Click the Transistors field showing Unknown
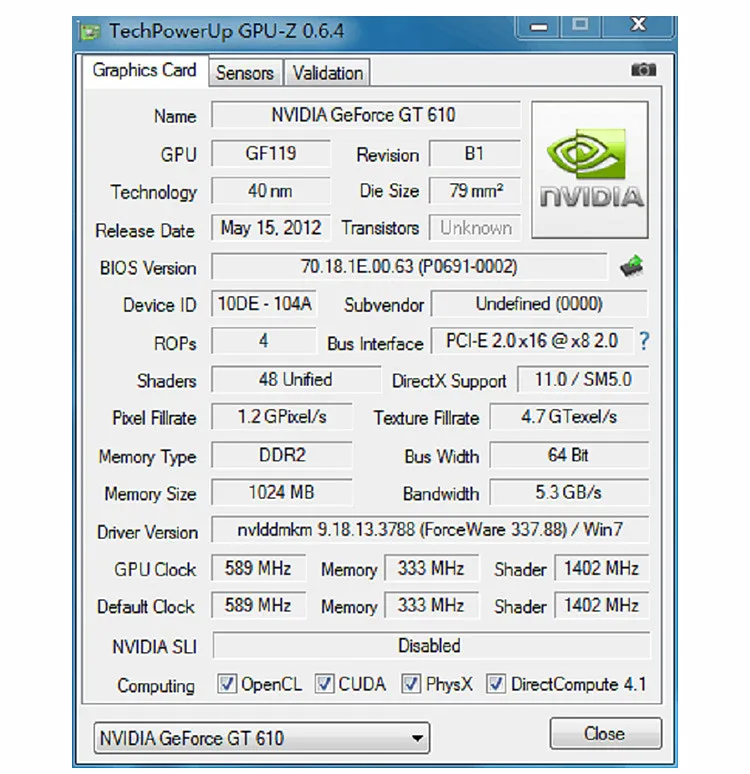The image size is (750, 774). coord(474,228)
